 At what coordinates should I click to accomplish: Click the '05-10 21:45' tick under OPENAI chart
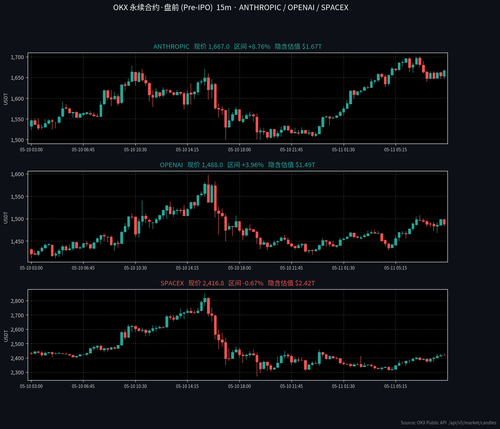291,268
